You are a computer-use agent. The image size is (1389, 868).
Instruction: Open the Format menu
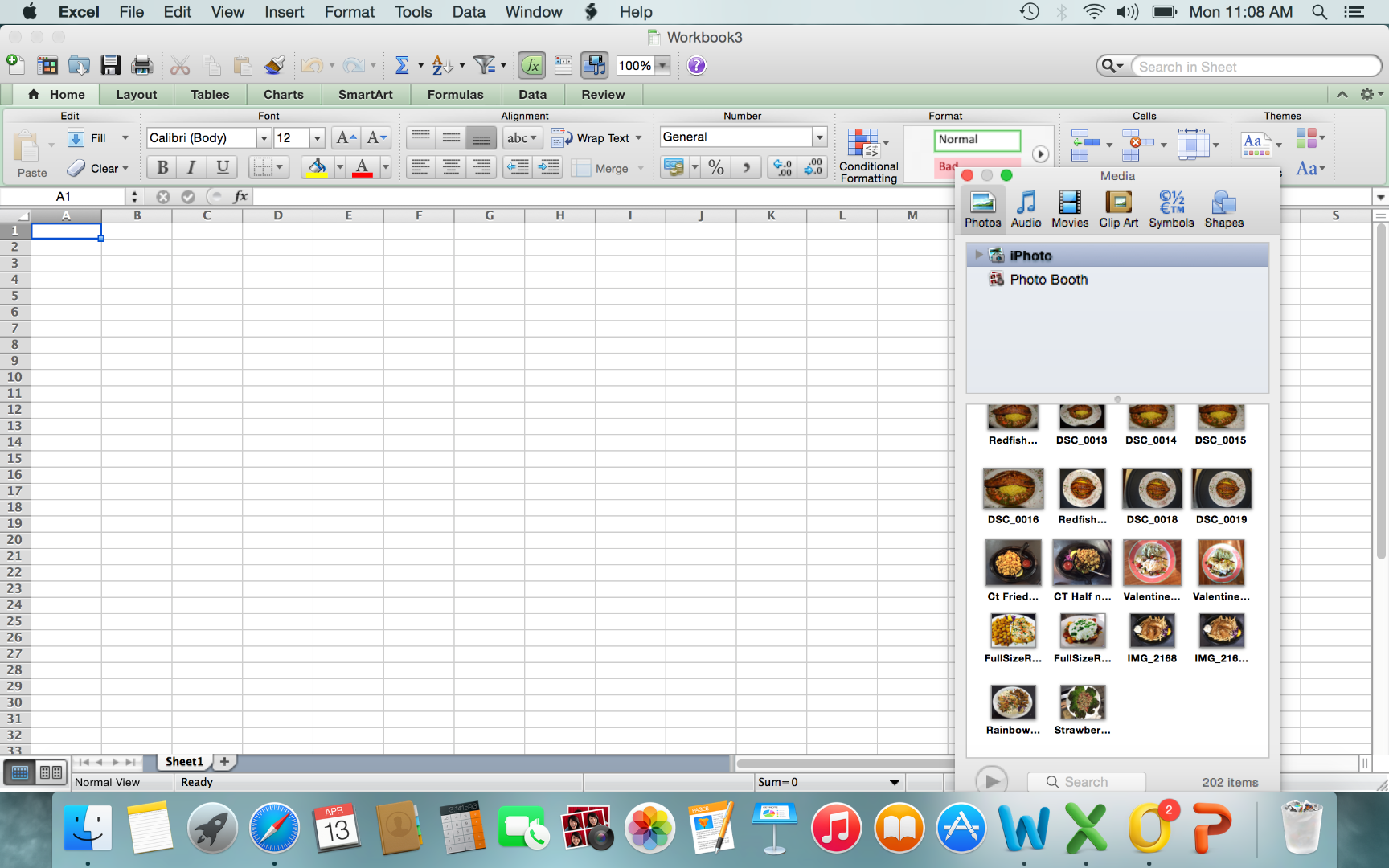point(350,12)
